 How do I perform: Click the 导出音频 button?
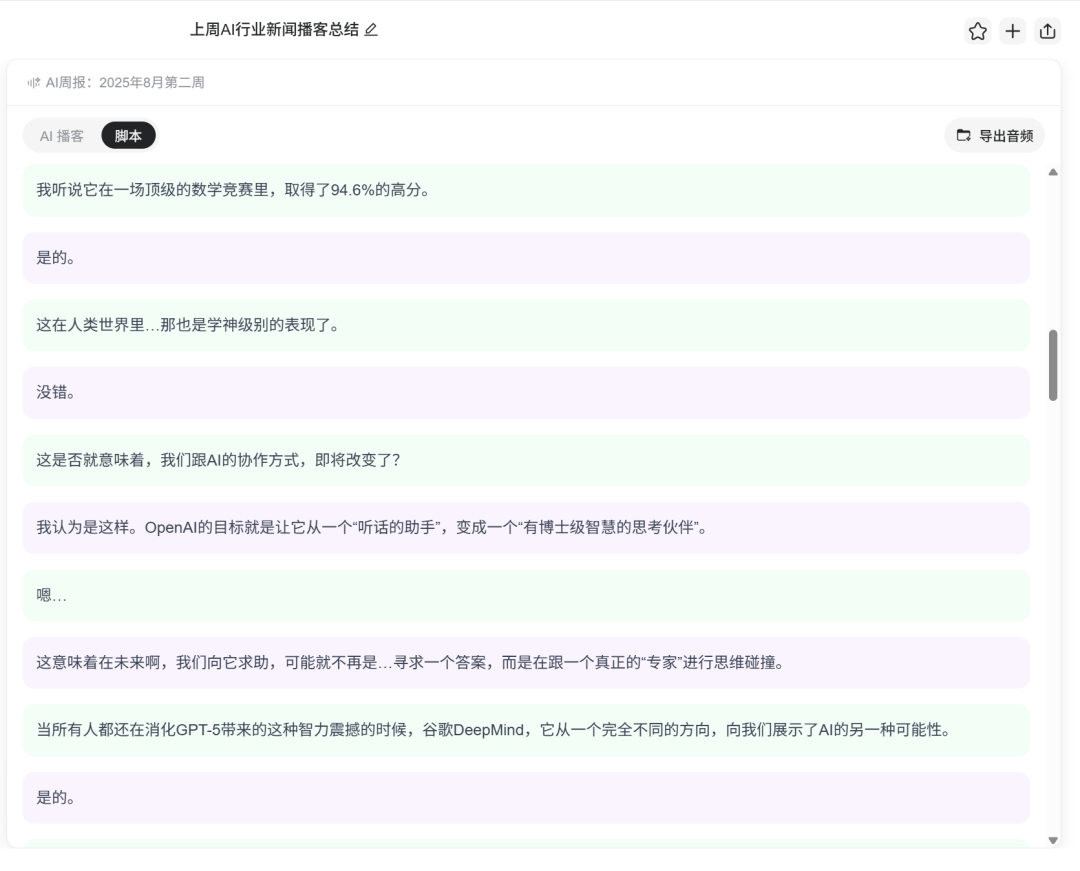(x=994, y=135)
